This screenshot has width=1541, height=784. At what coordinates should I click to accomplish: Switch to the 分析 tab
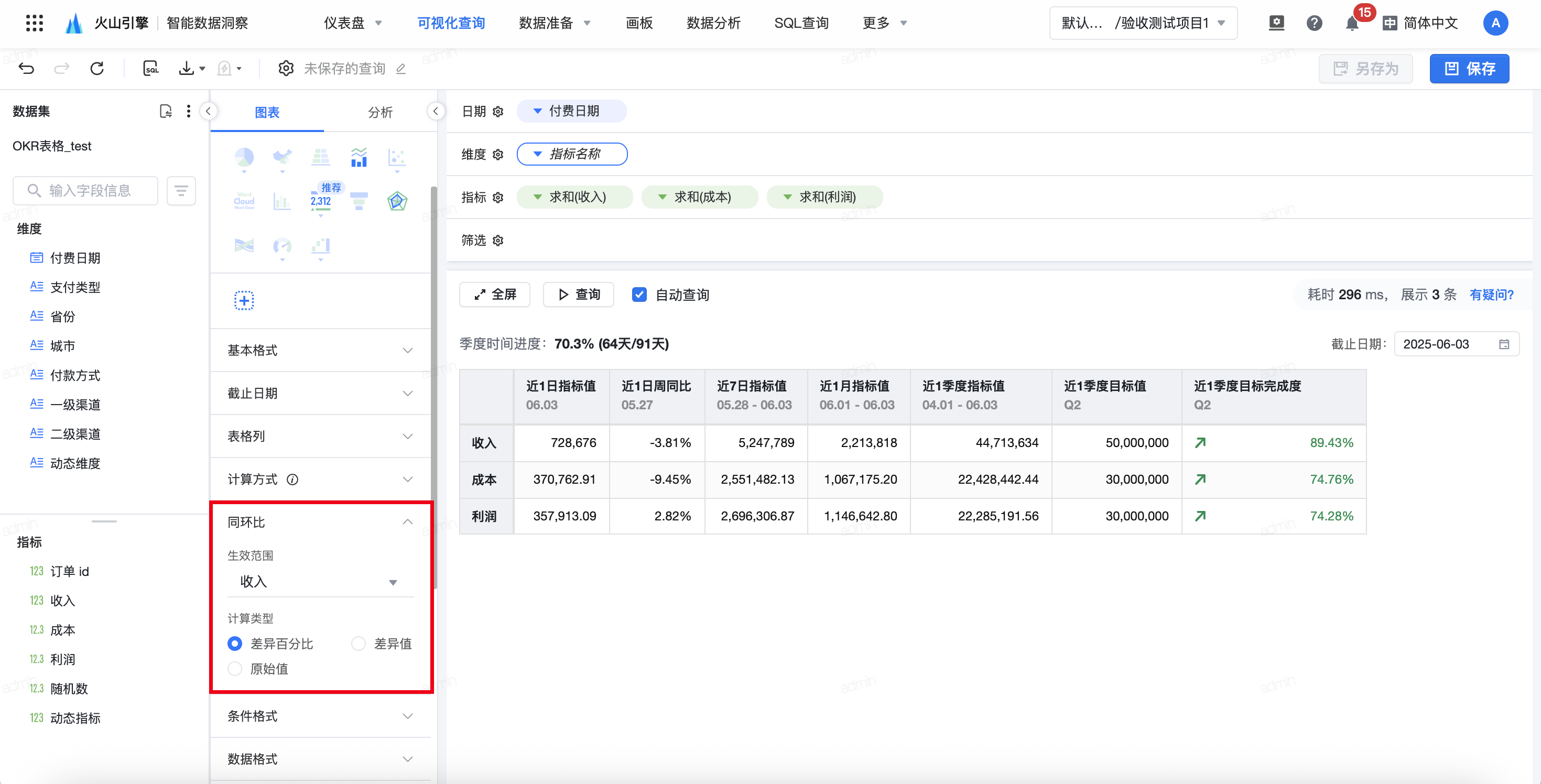(380, 113)
